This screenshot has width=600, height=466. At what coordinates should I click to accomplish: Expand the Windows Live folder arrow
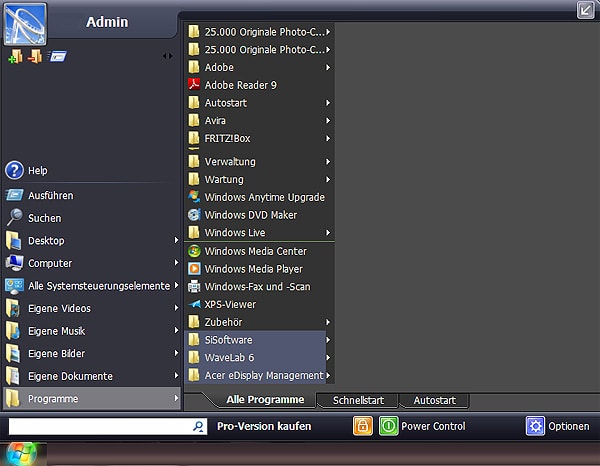[328, 233]
